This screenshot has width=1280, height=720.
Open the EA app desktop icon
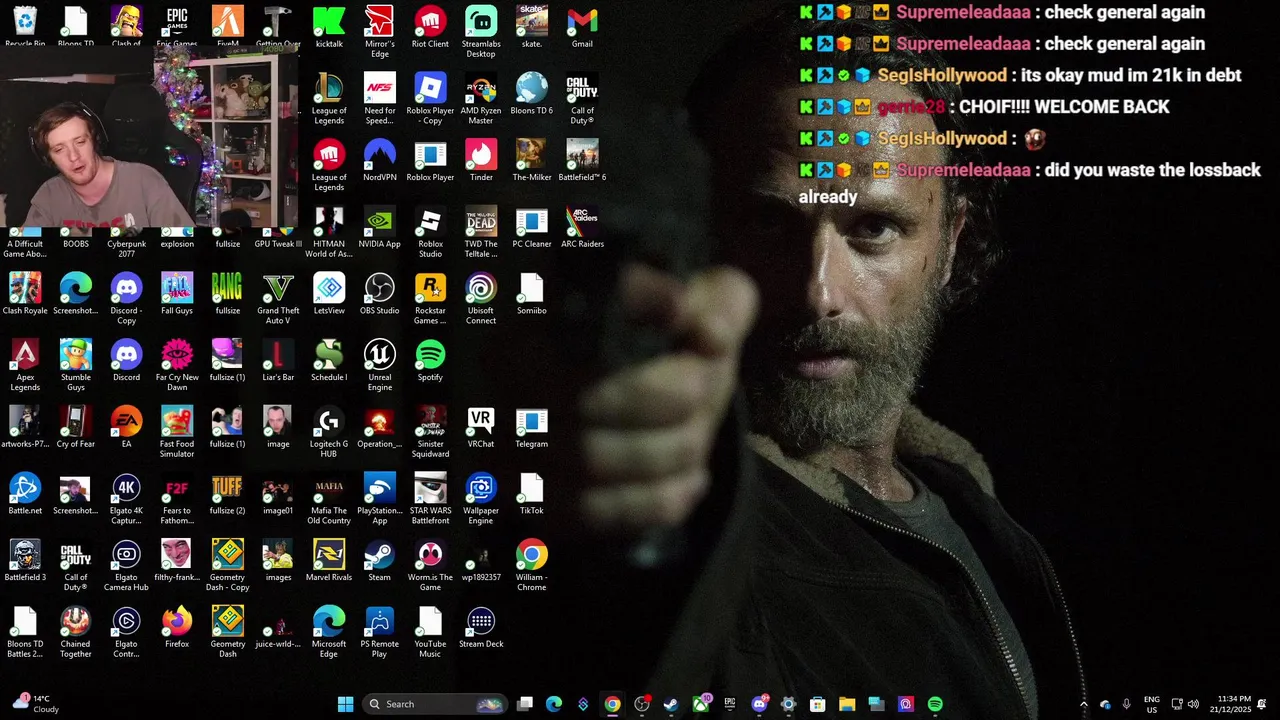(x=126, y=427)
